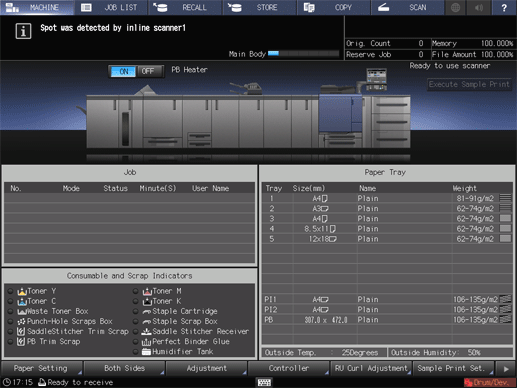Show more bottom buttons with arrow
Viewport: 517px width, 388px height.
(506, 369)
